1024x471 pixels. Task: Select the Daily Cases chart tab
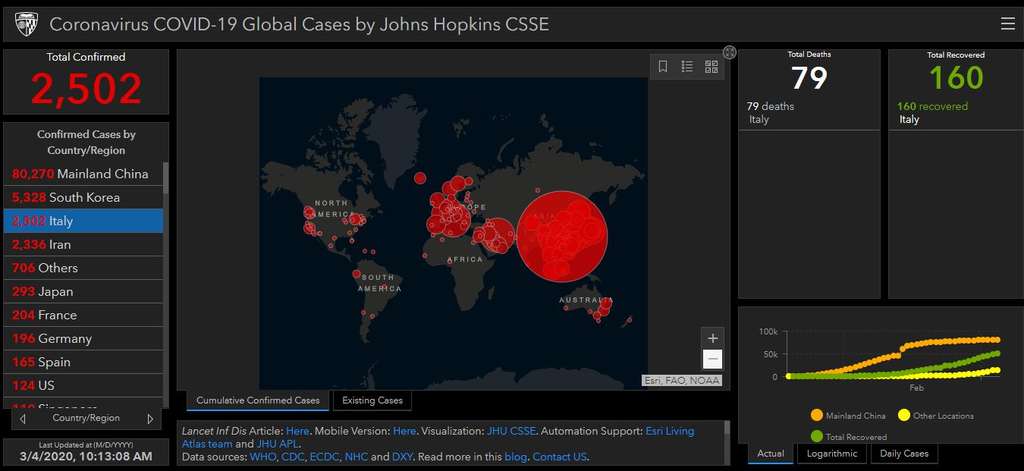(x=904, y=453)
